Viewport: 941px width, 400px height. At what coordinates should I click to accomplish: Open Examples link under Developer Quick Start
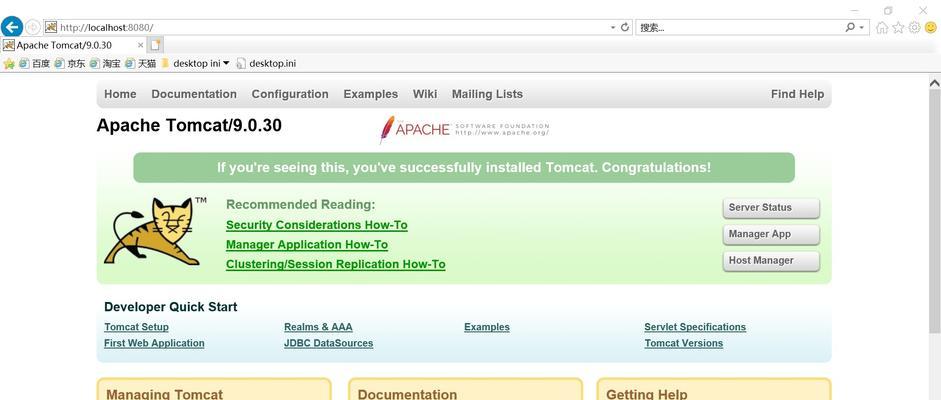tap(487, 327)
